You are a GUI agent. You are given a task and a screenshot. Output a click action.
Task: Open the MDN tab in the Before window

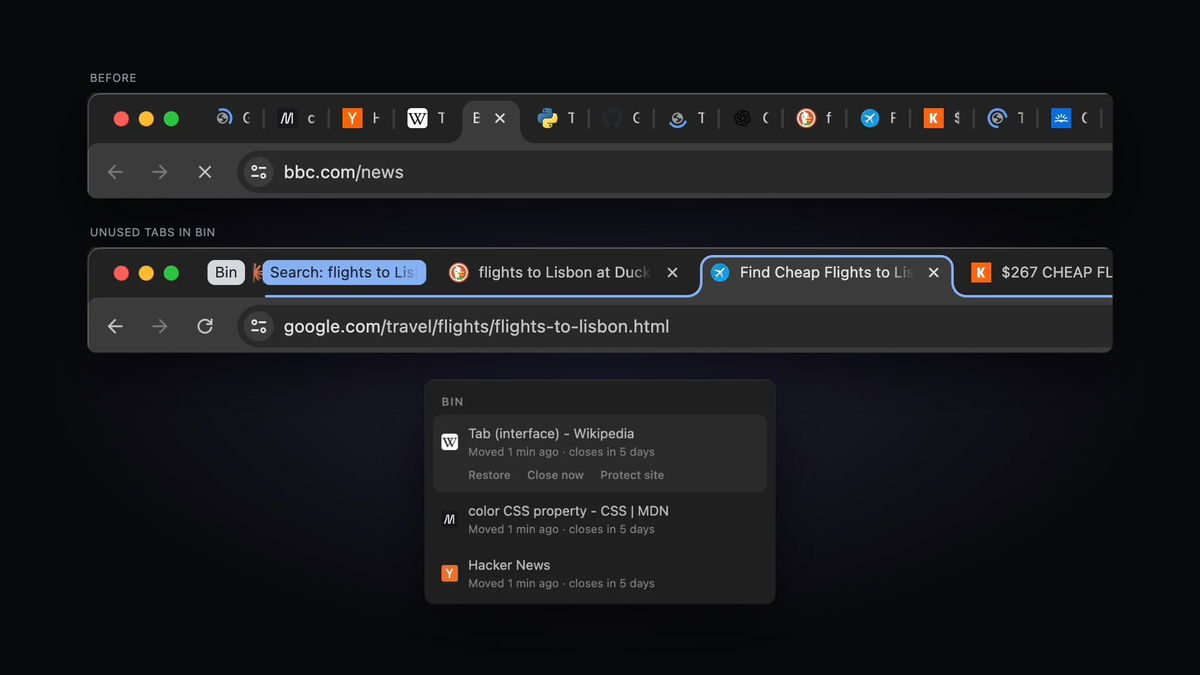click(x=296, y=118)
